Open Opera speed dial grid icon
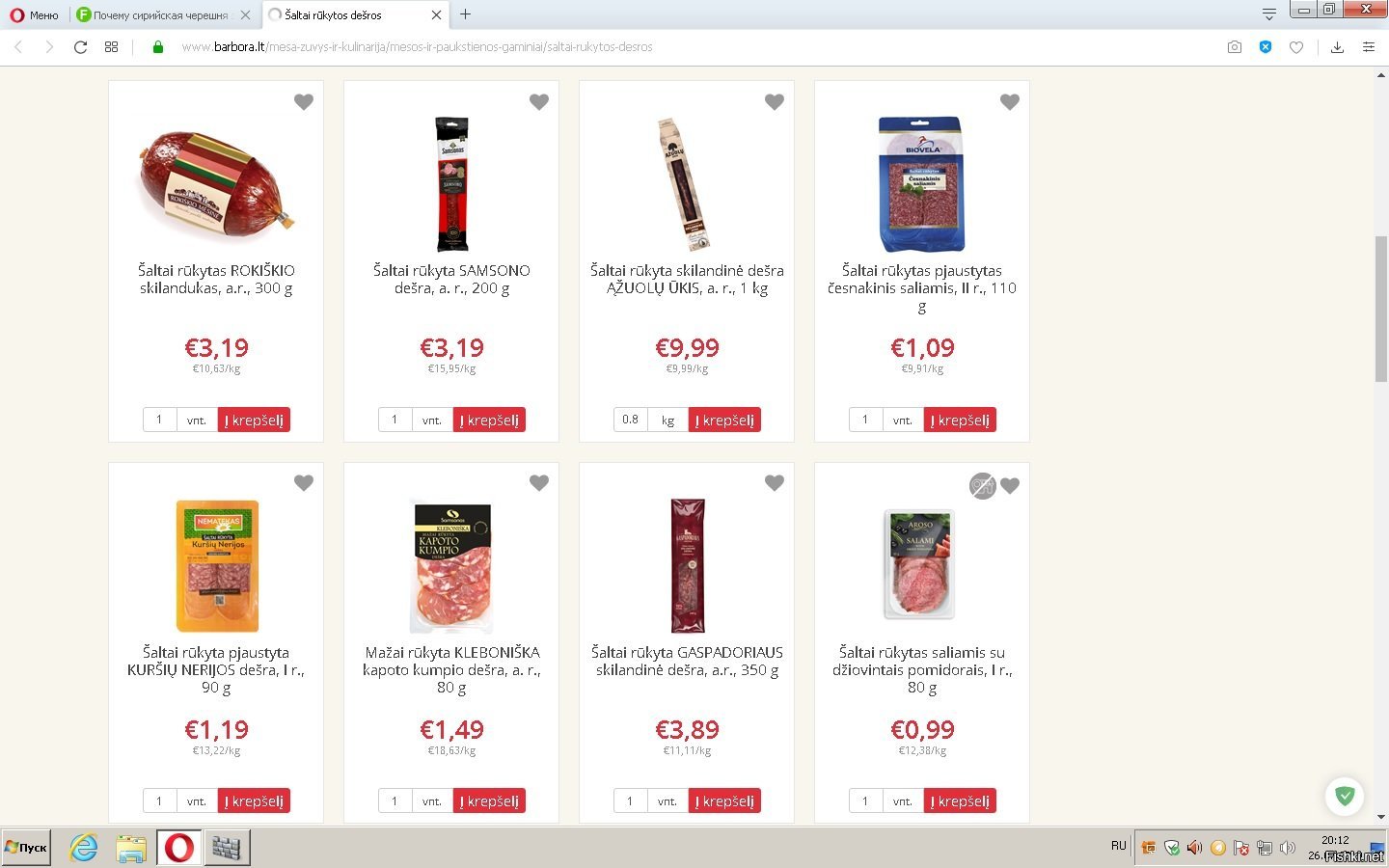 coord(112,46)
